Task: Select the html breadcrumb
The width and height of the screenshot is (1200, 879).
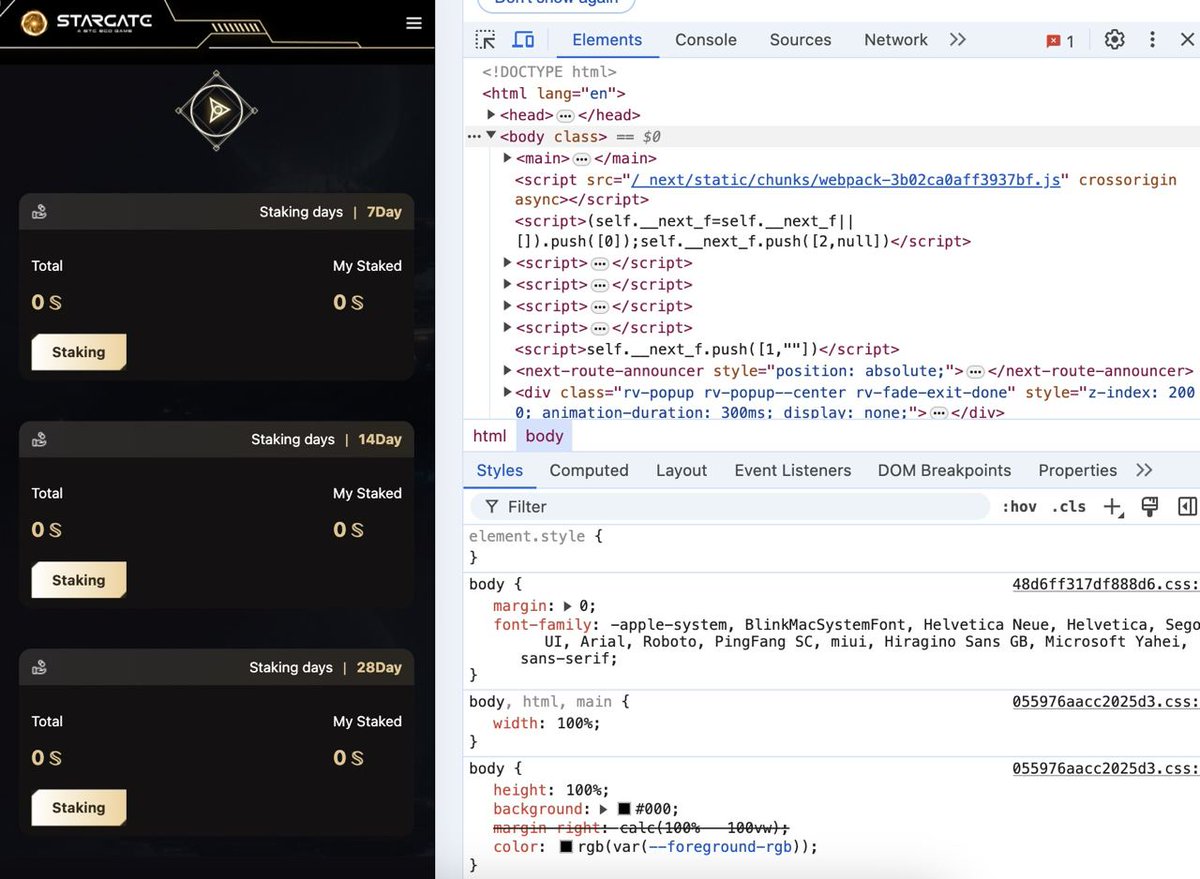Action: pyautogui.click(x=490, y=436)
